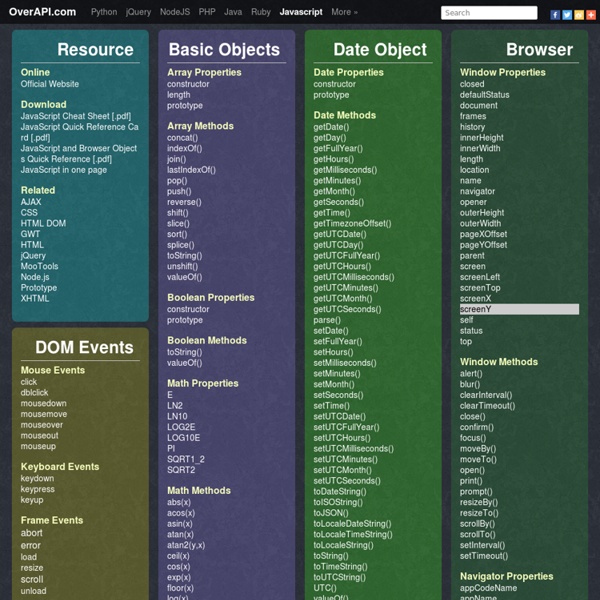Go to PHP in the top menu
Screen dimensions: 600x600
pos(207,12)
